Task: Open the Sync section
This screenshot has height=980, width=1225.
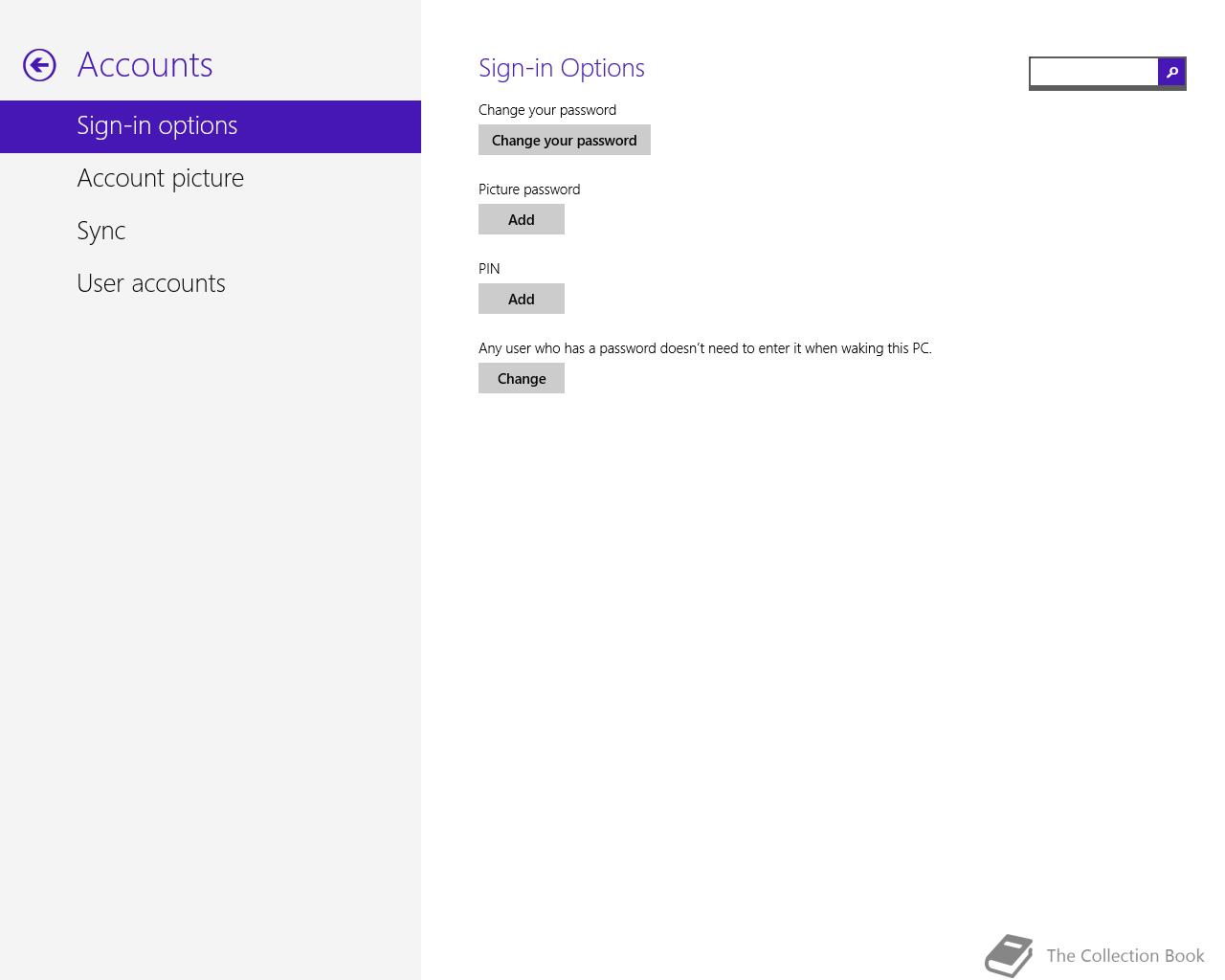Action: [211, 231]
